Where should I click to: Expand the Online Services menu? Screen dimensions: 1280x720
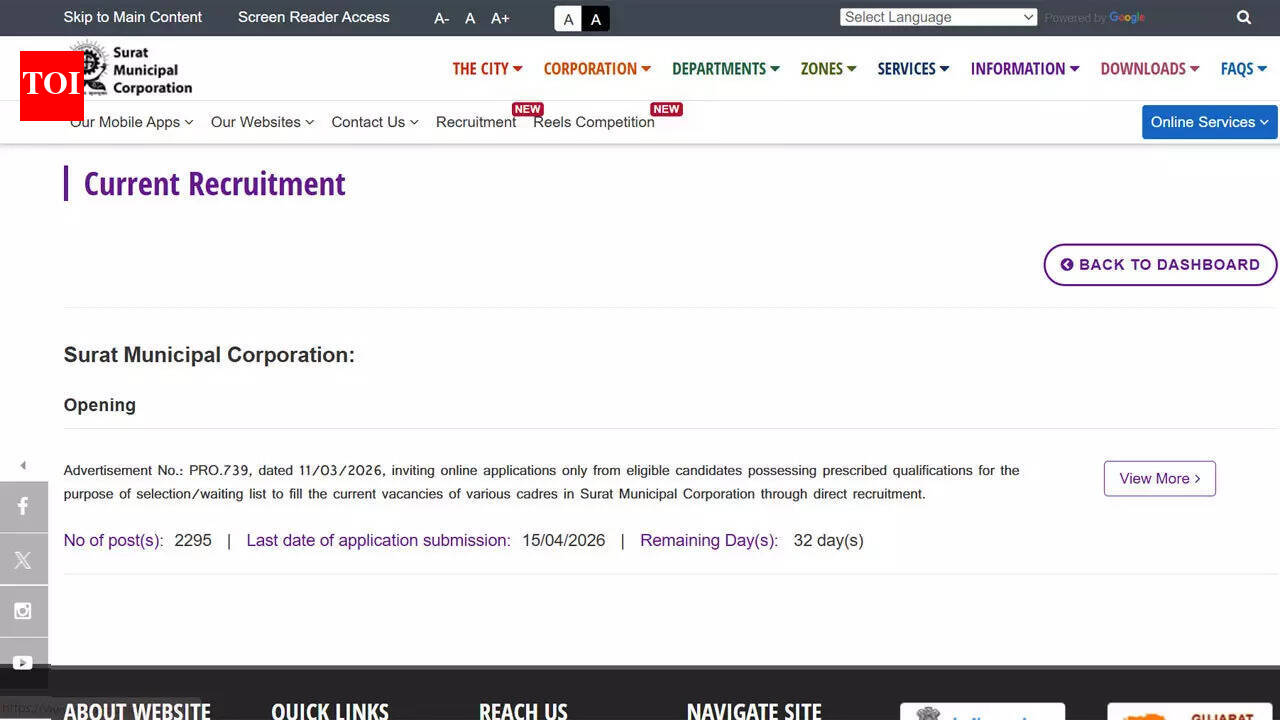click(x=1208, y=122)
